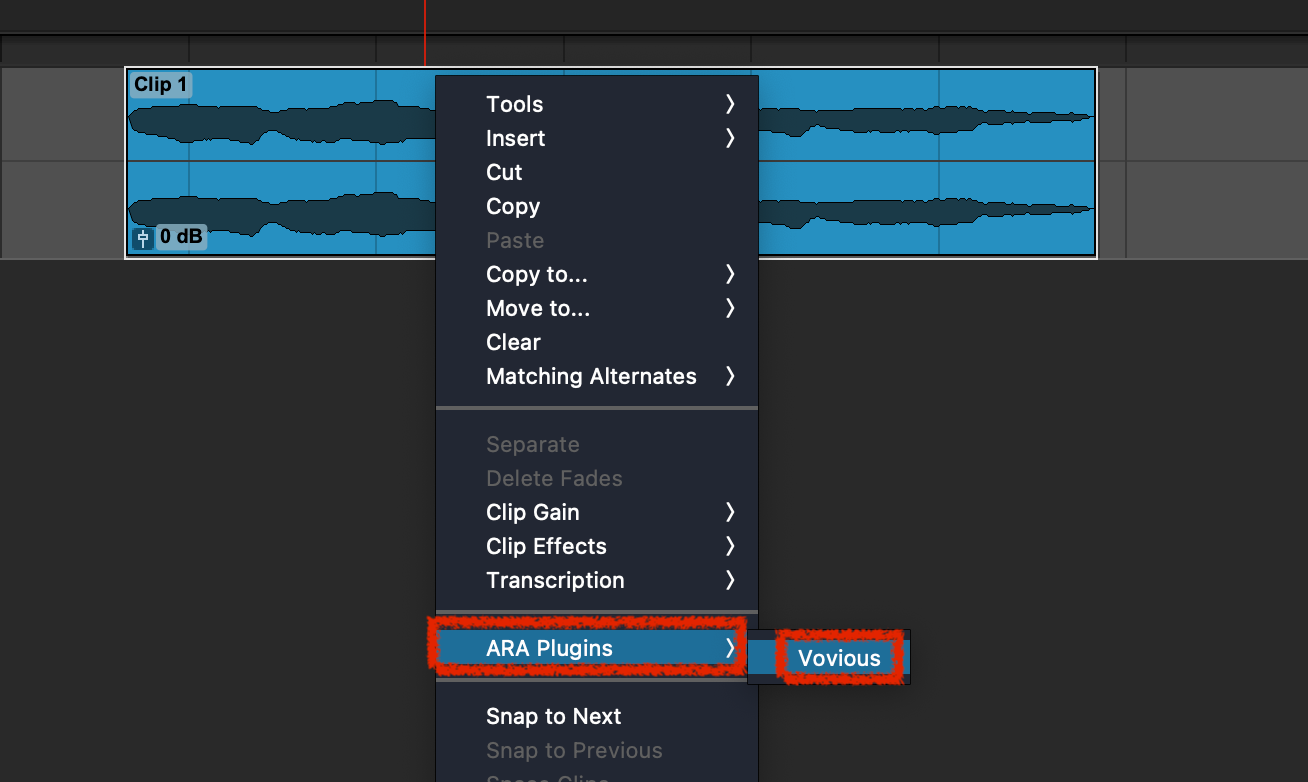Expand the Clip Effects submenu
Viewport: 1308px width, 782px height.
(546, 546)
